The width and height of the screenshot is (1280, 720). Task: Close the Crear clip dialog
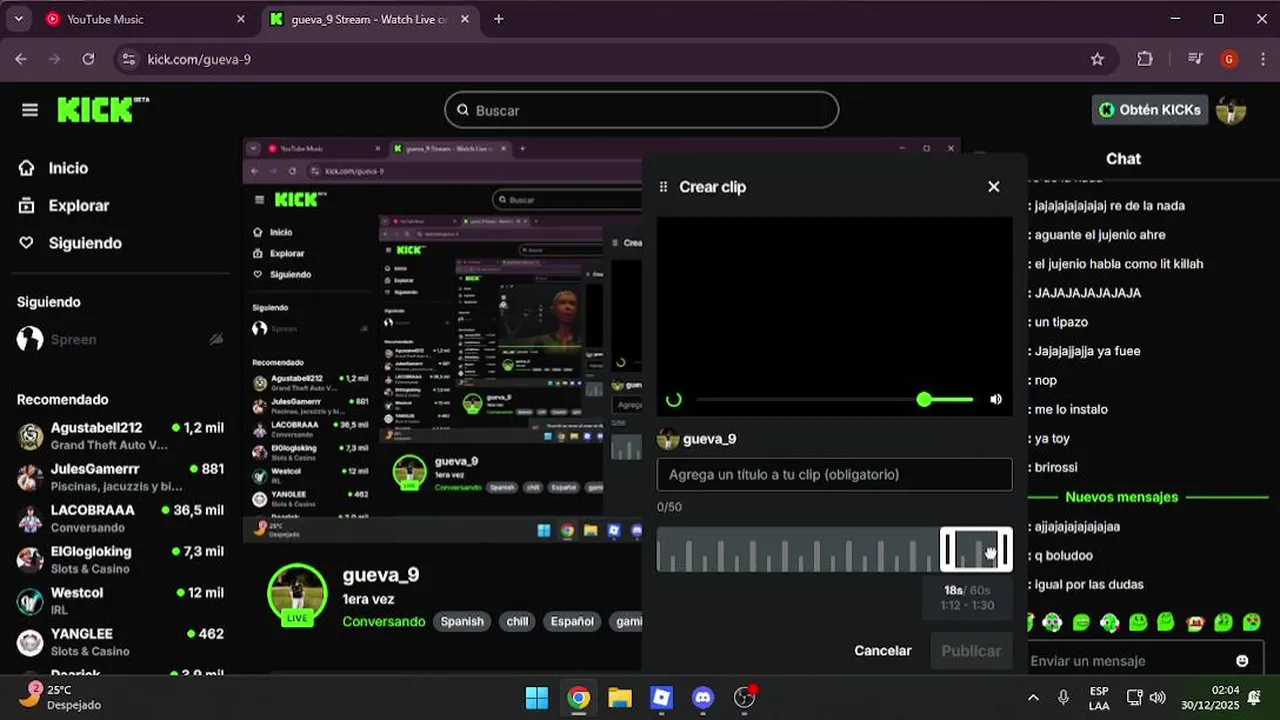(993, 187)
